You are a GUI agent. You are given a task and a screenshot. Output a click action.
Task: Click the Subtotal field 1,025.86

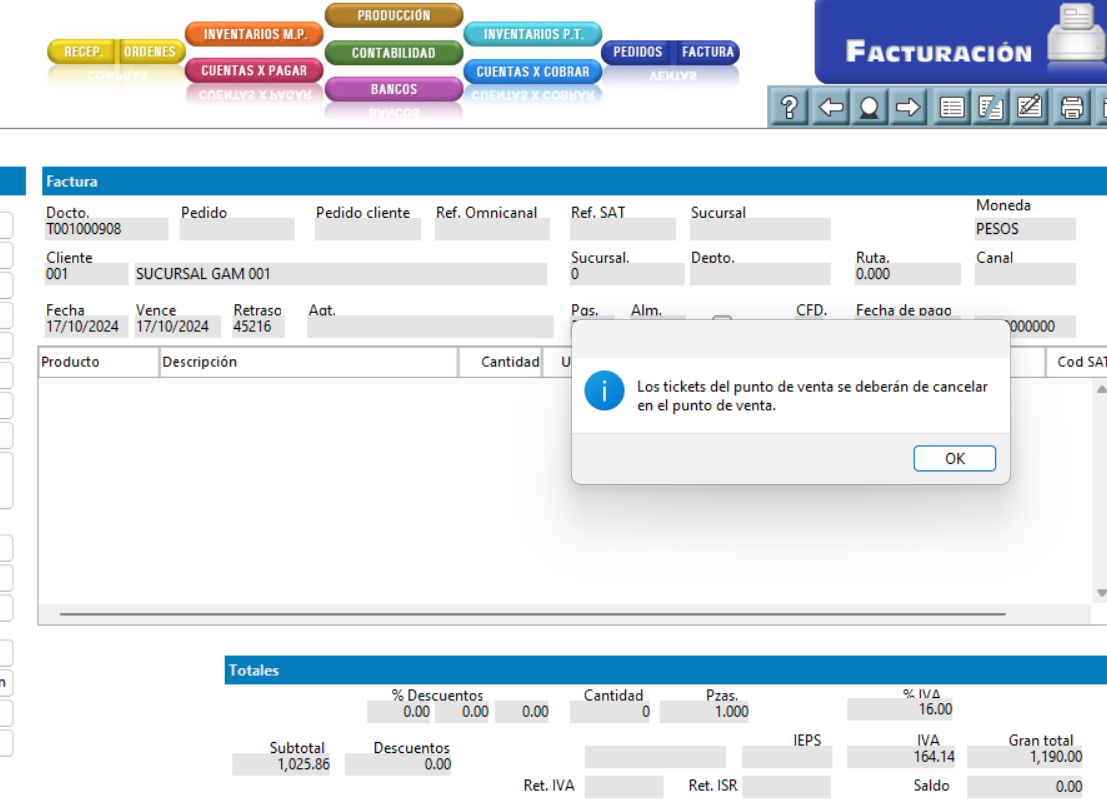coord(282,764)
